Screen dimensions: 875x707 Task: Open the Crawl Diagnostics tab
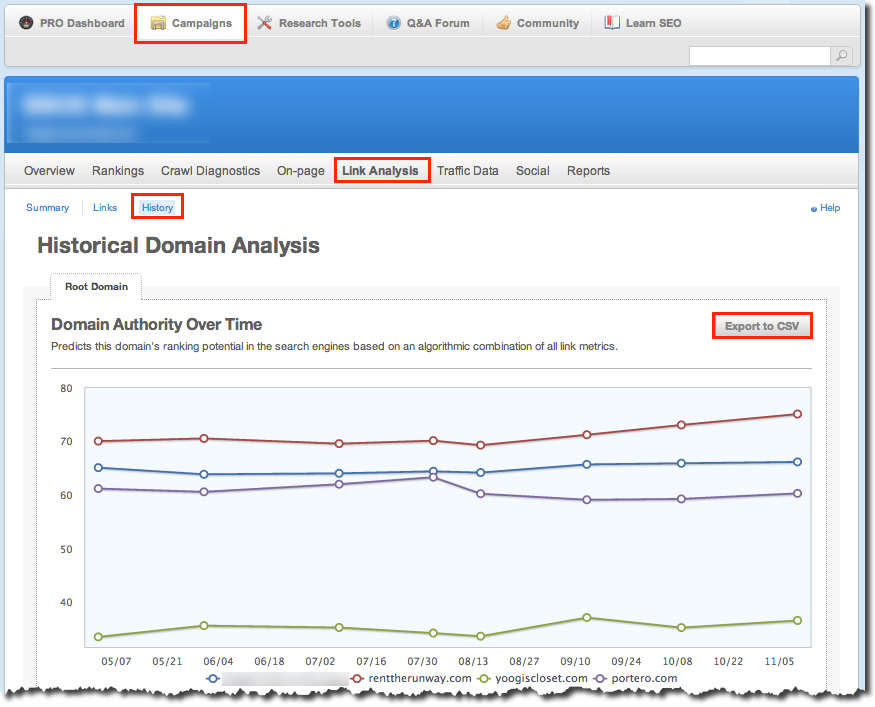tap(210, 171)
